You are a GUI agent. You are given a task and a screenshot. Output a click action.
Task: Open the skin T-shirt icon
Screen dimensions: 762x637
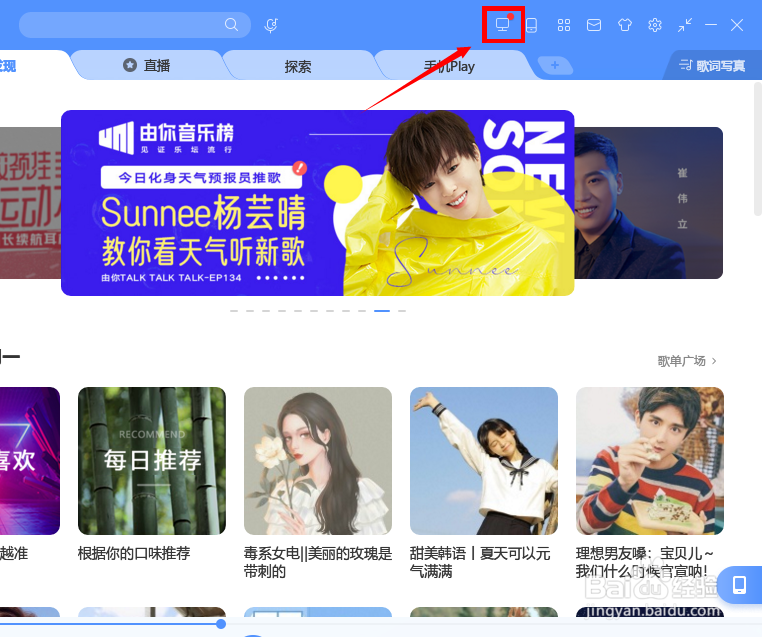(x=624, y=25)
